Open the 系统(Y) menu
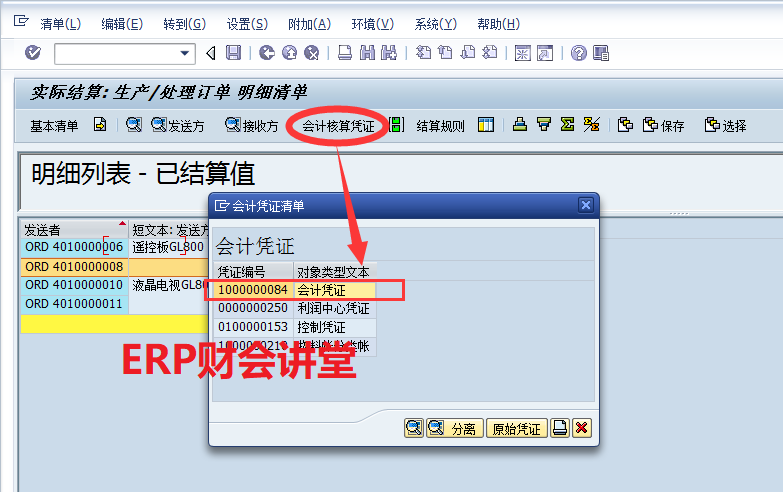Image resolution: width=783 pixels, height=492 pixels. click(435, 23)
